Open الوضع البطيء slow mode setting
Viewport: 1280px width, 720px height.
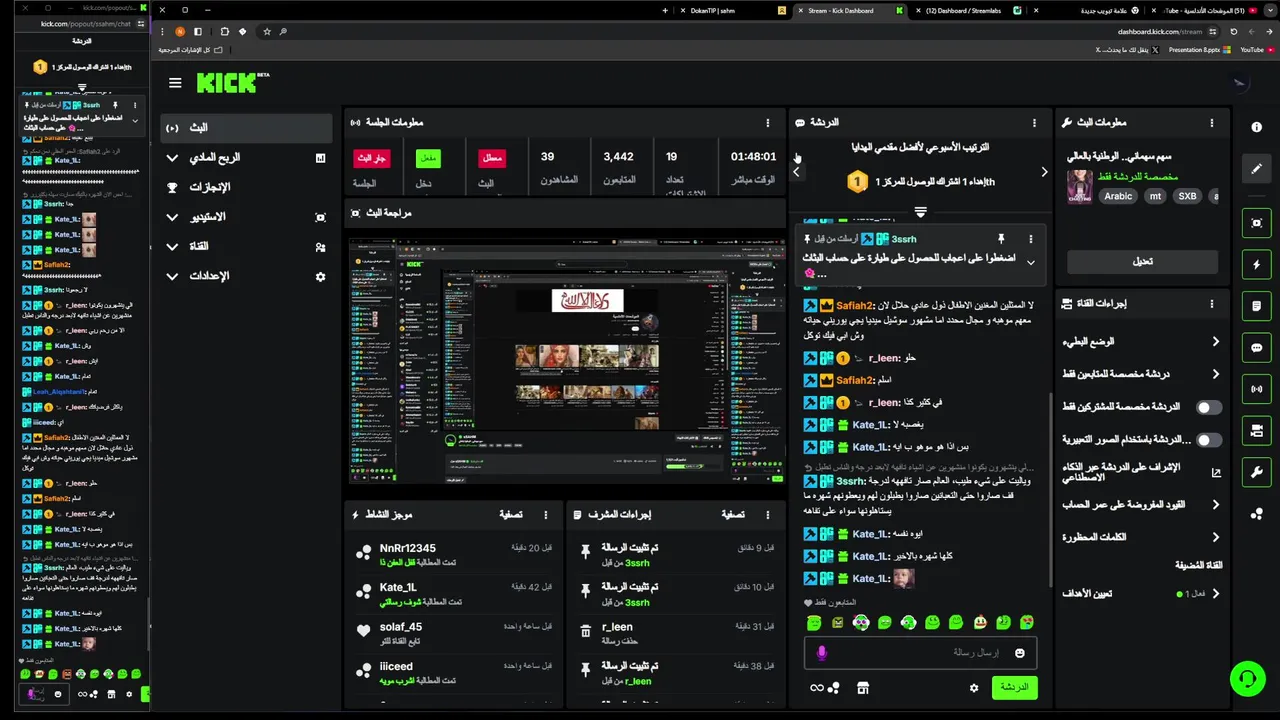click(x=1142, y=342)
